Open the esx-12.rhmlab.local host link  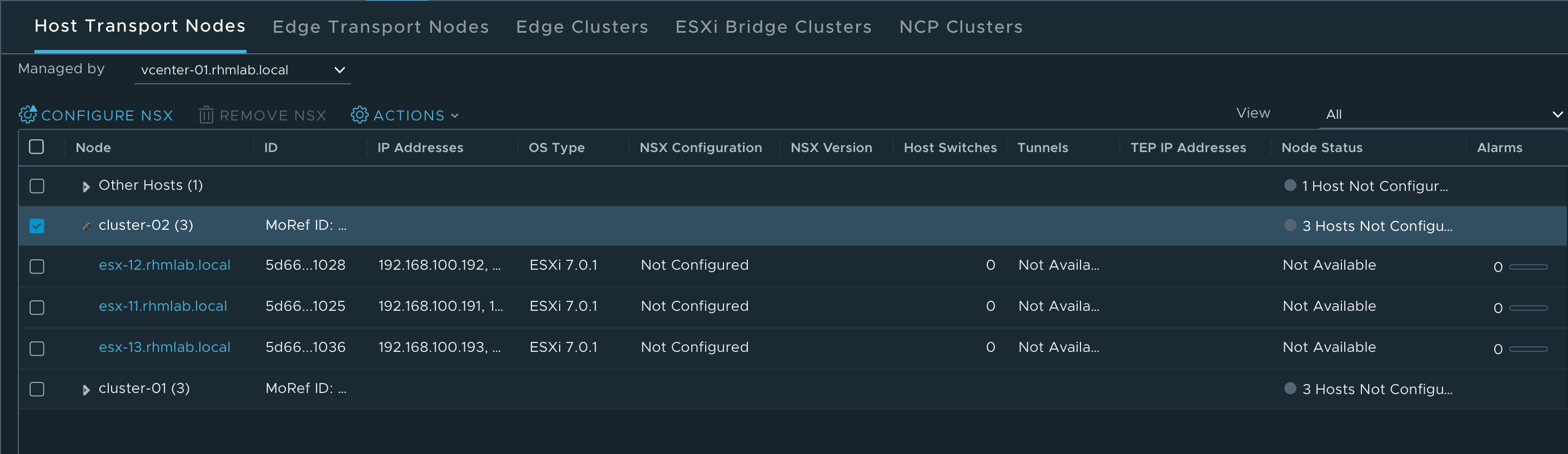click(x=164, y=265)
